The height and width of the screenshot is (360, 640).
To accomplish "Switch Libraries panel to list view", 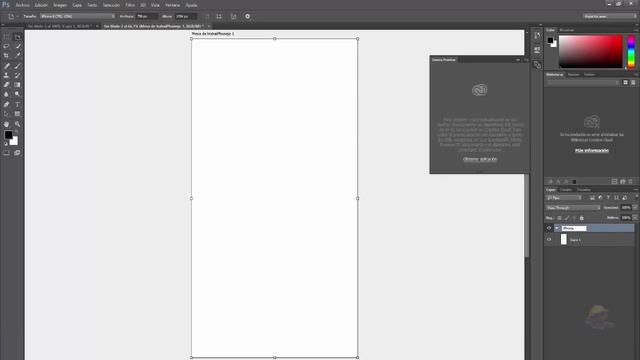I will coord(633,82).
